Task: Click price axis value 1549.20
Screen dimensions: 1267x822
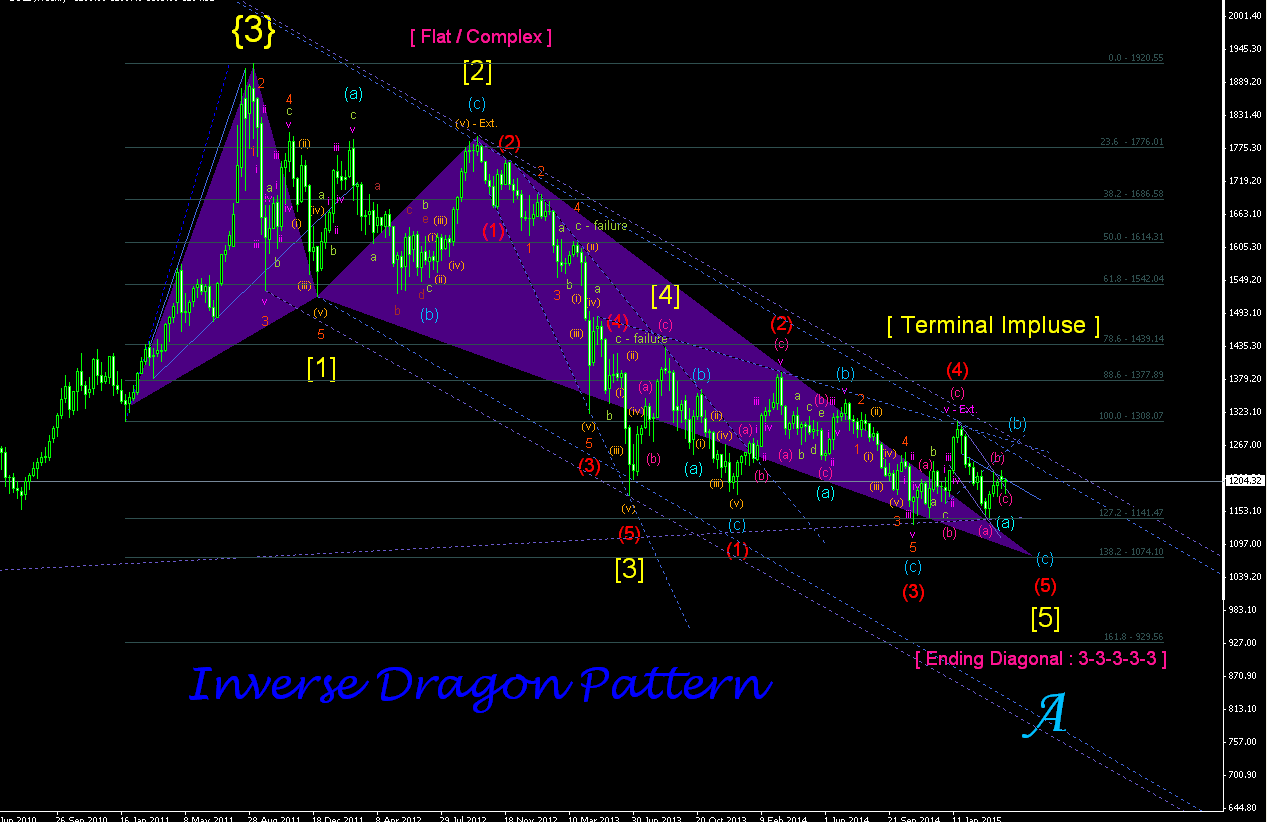Action: [x=1245, y=280]
